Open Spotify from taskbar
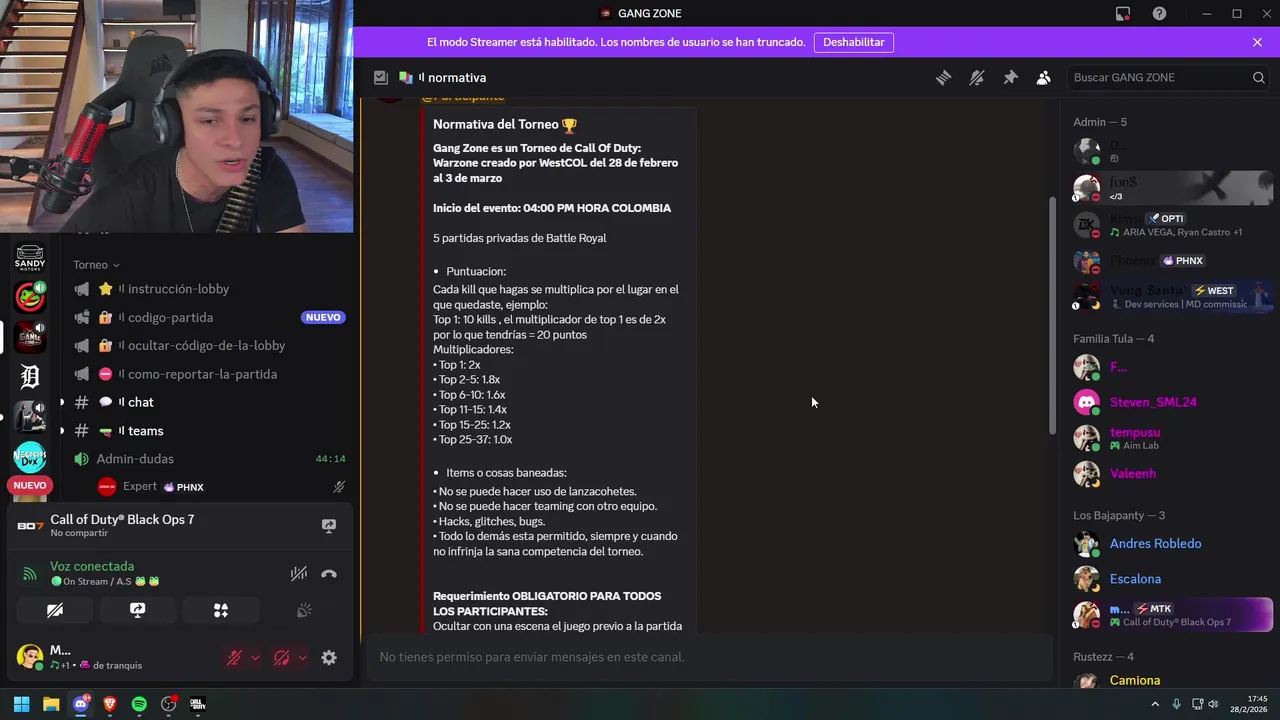The image size is (1280, 720). coord(139,704)
